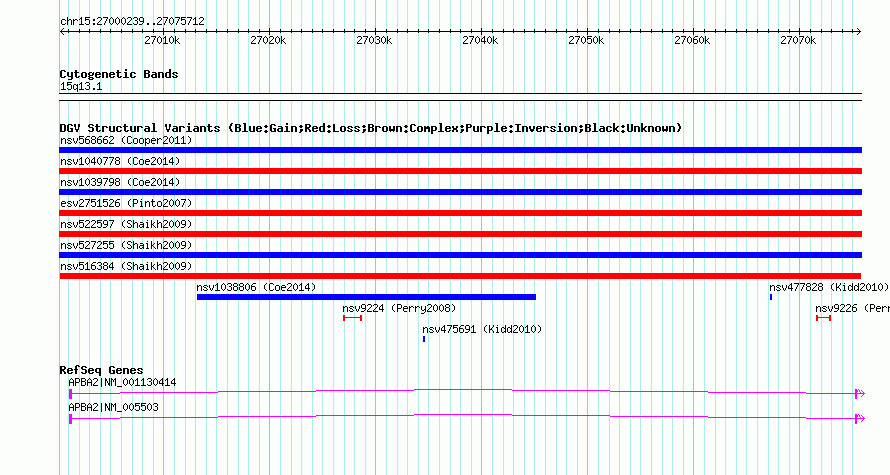
Task: Open nsv516384 (Shaikh2009) label
Action: 126,266
